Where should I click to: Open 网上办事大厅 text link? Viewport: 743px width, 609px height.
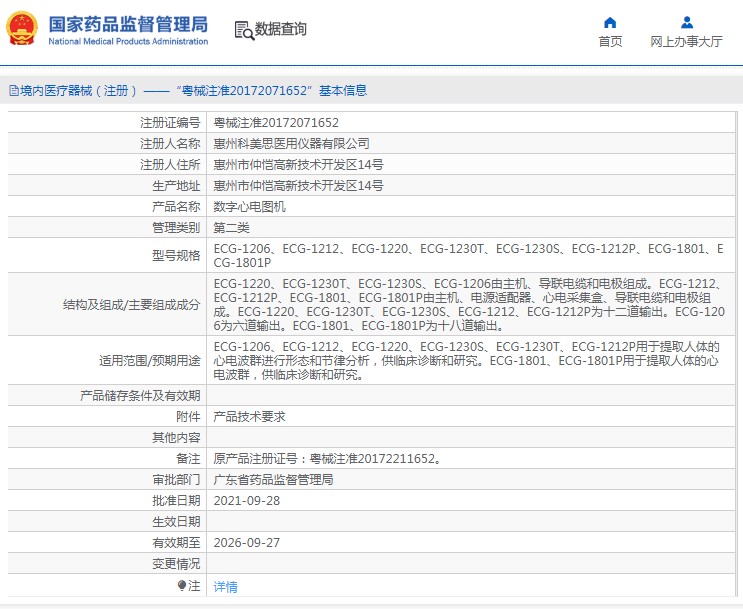(686, 42)
